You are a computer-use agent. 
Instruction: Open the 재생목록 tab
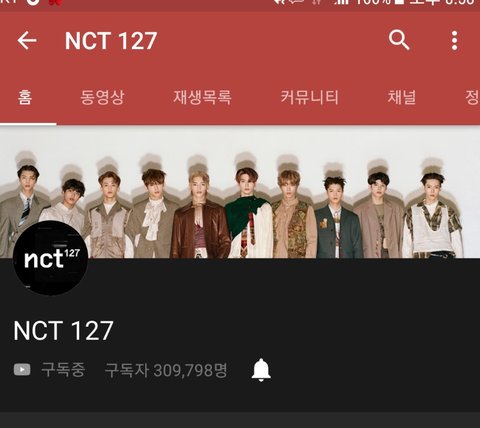202,97
